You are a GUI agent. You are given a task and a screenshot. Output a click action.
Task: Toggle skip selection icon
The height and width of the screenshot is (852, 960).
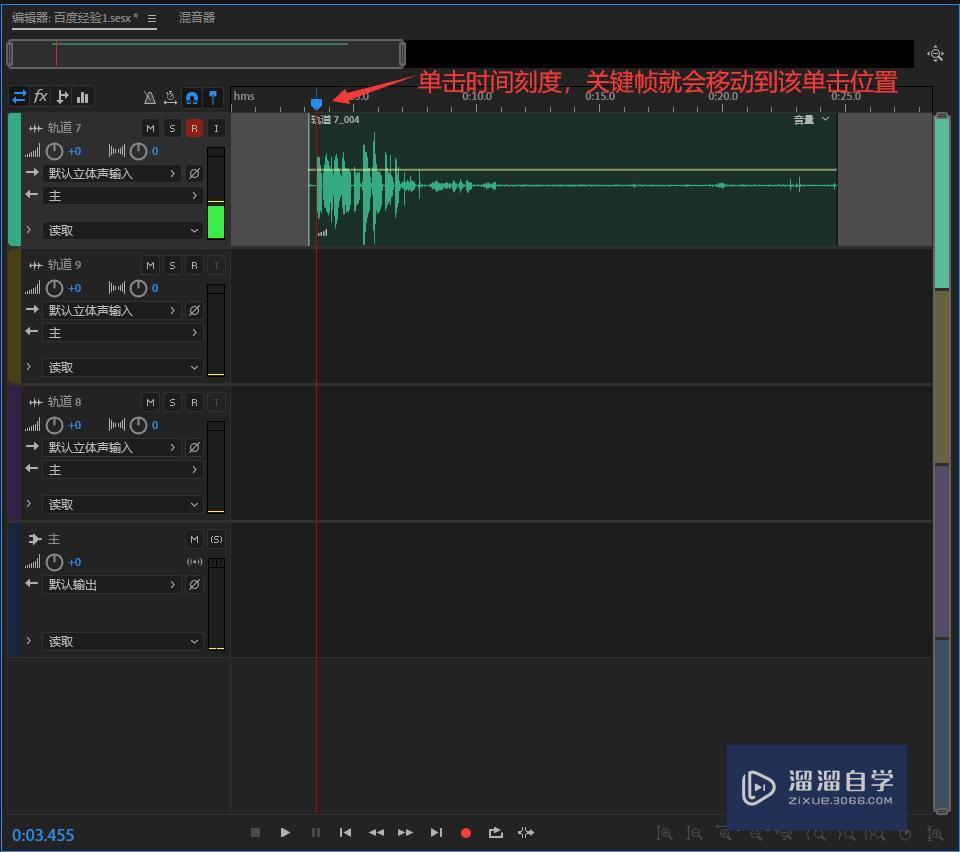(526, 832)
